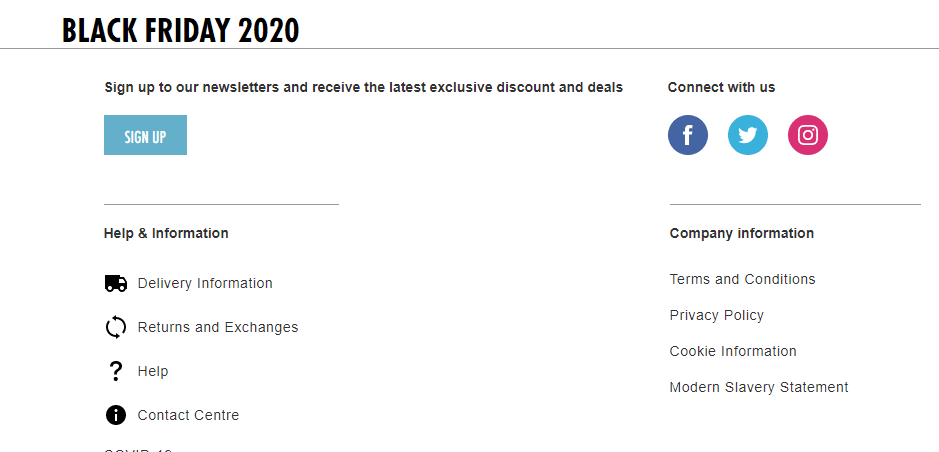View the Privacy Policy link
Screen dimensions: 939x452
[x=716, y=315]
